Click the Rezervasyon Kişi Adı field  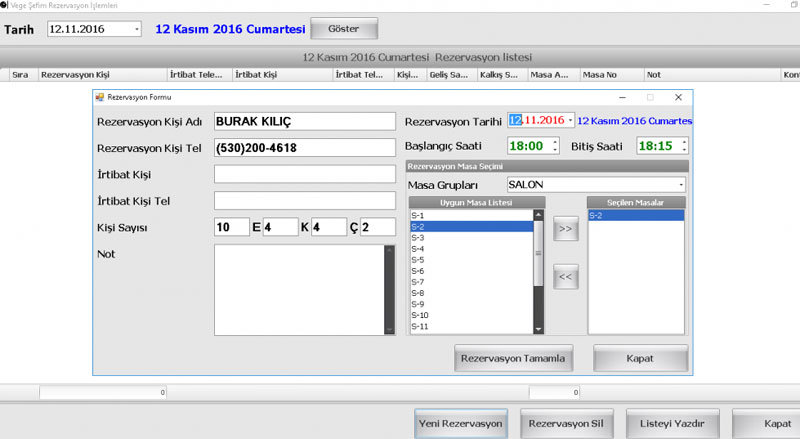(x=305, y=121)
